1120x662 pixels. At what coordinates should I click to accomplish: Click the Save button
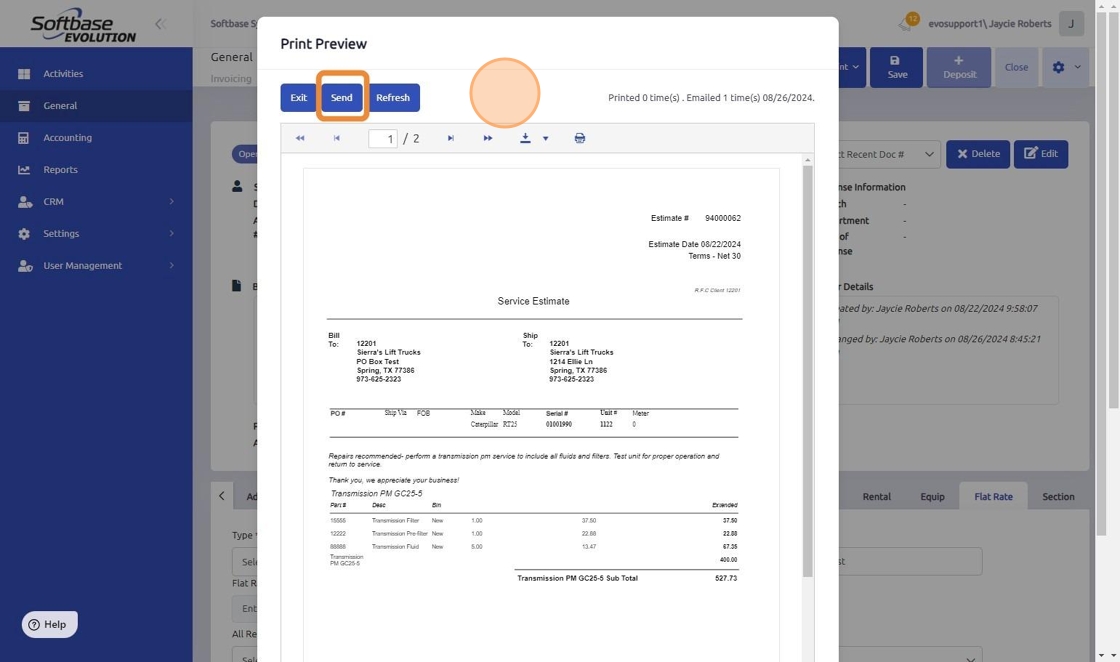pyautogui.click(x=896, y=67)
